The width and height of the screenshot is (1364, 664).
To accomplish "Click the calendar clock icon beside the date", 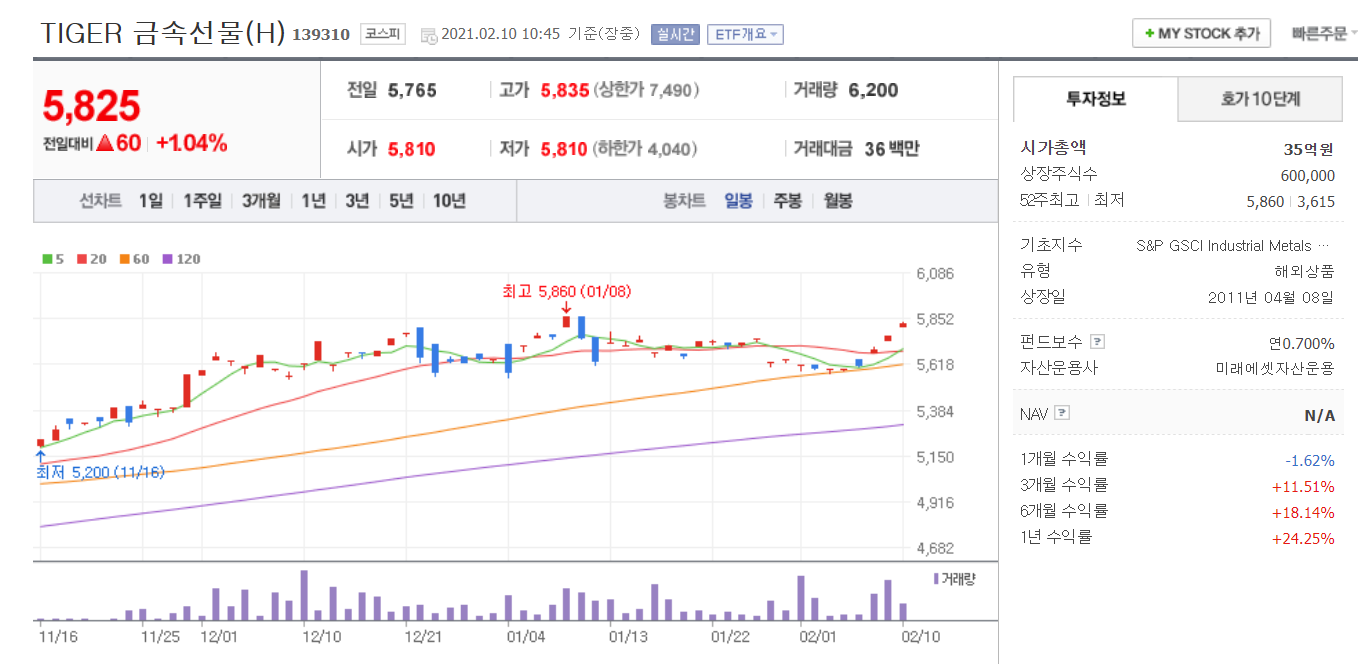I will pyautogui.click(x=429, y=35).
